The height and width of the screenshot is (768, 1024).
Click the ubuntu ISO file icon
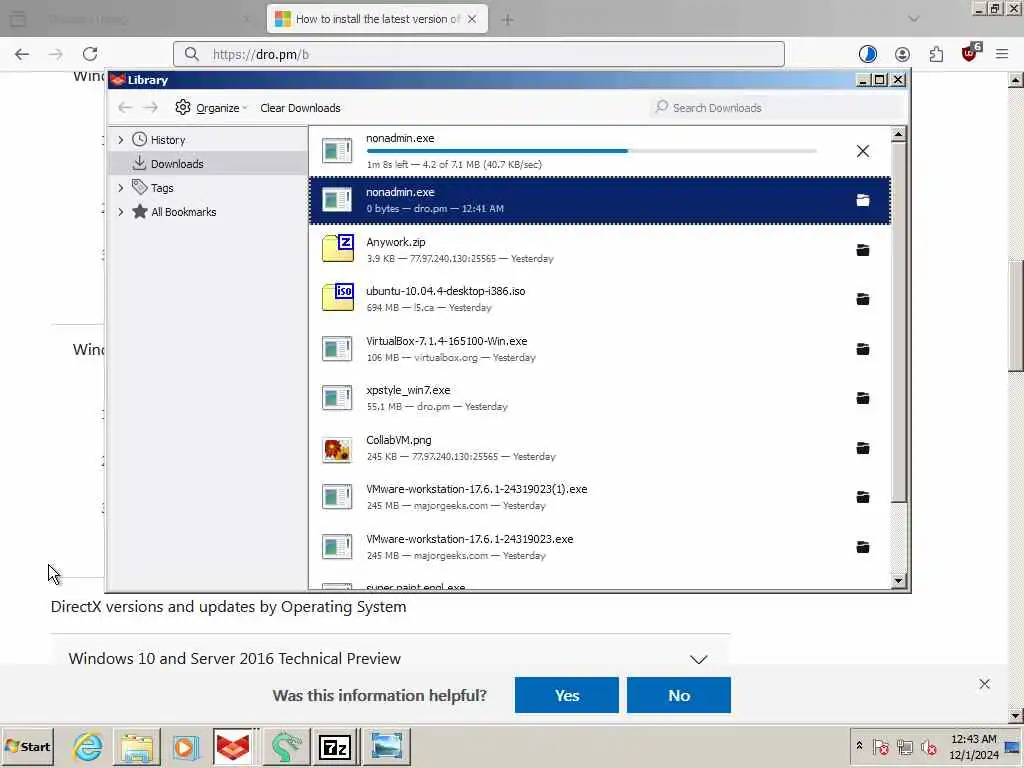(x=338, y=298)
